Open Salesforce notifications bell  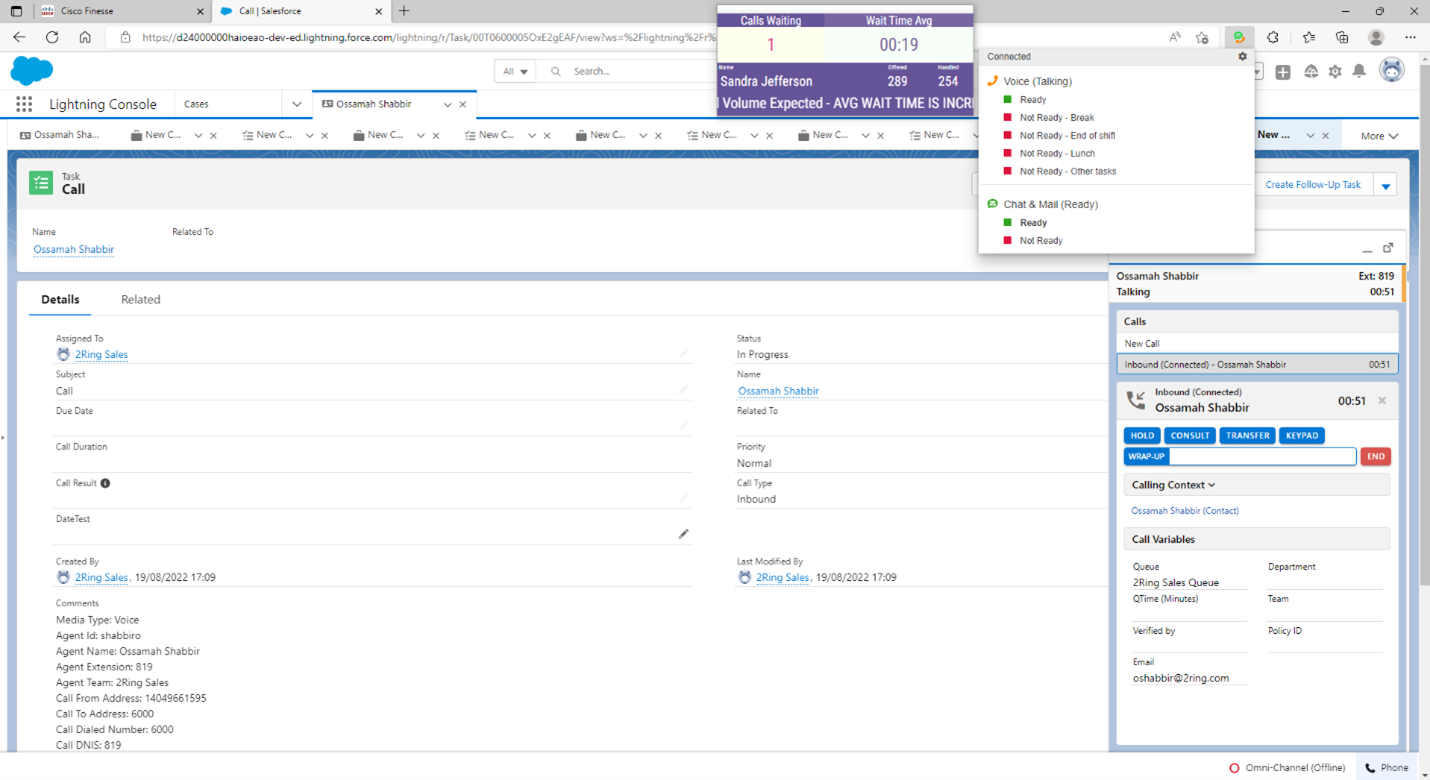[1359, 71]
